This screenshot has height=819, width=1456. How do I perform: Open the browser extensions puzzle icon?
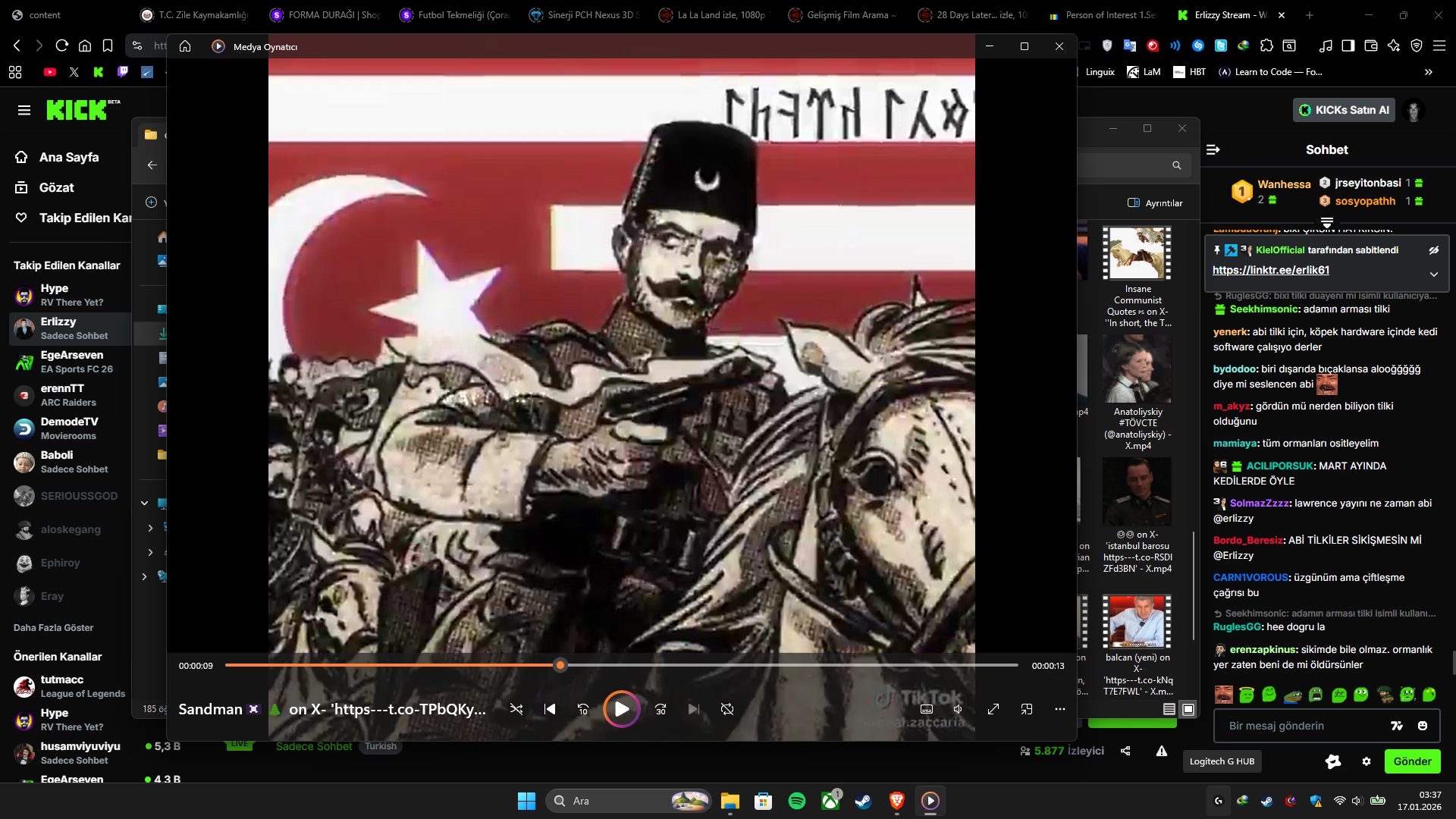point(1266,45)
